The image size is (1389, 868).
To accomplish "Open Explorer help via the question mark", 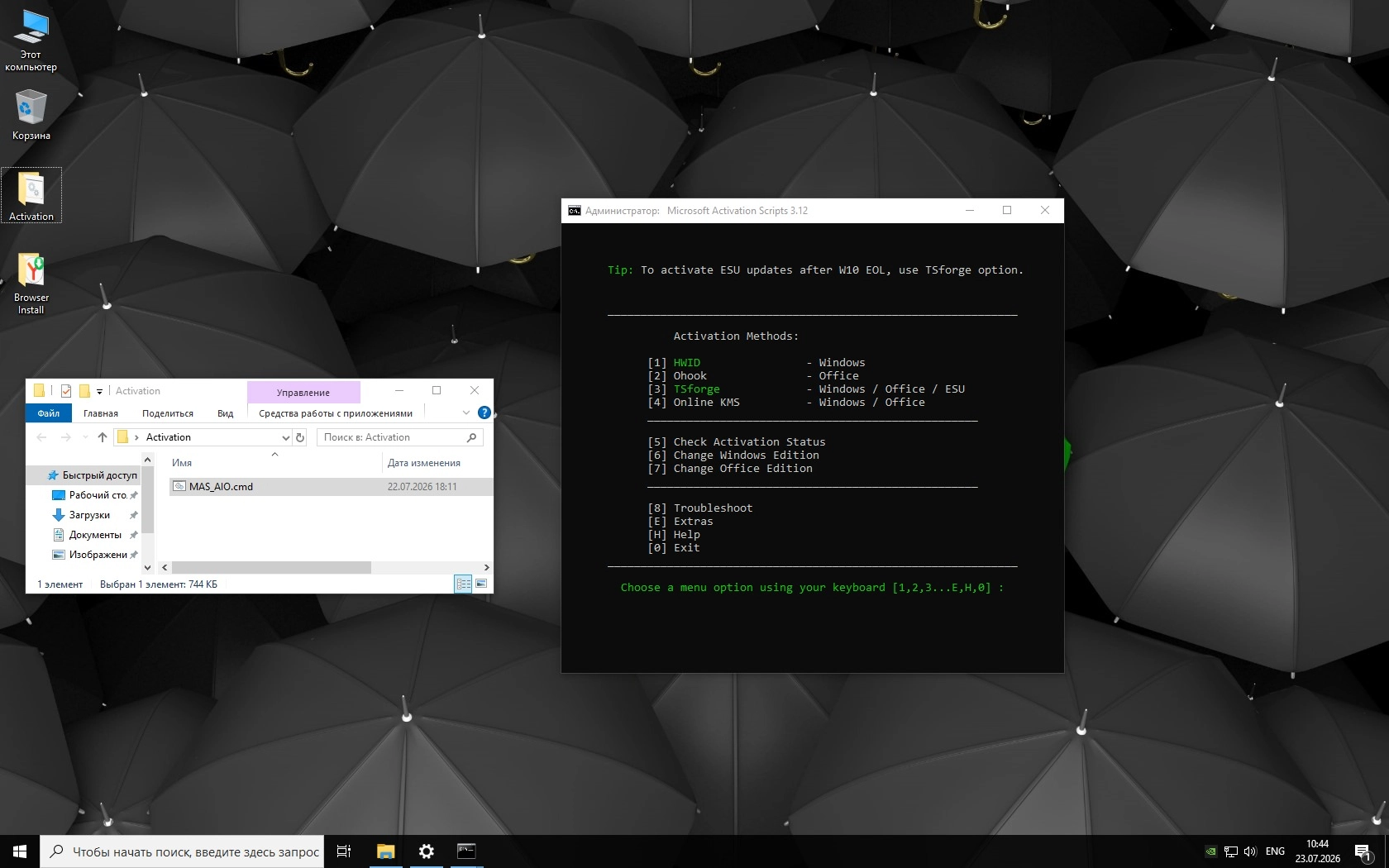I will click(484, 413).
